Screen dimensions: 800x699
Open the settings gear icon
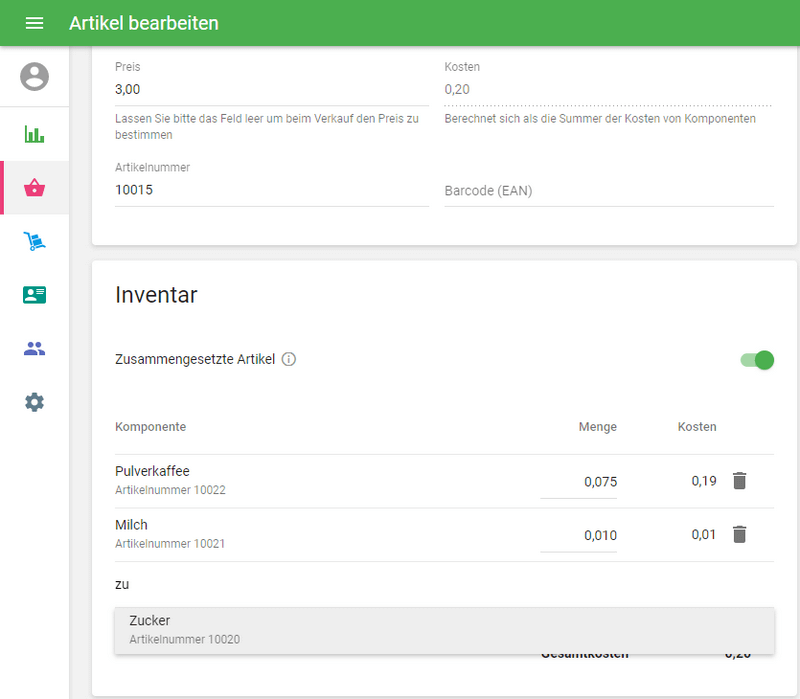pos(34,402)
